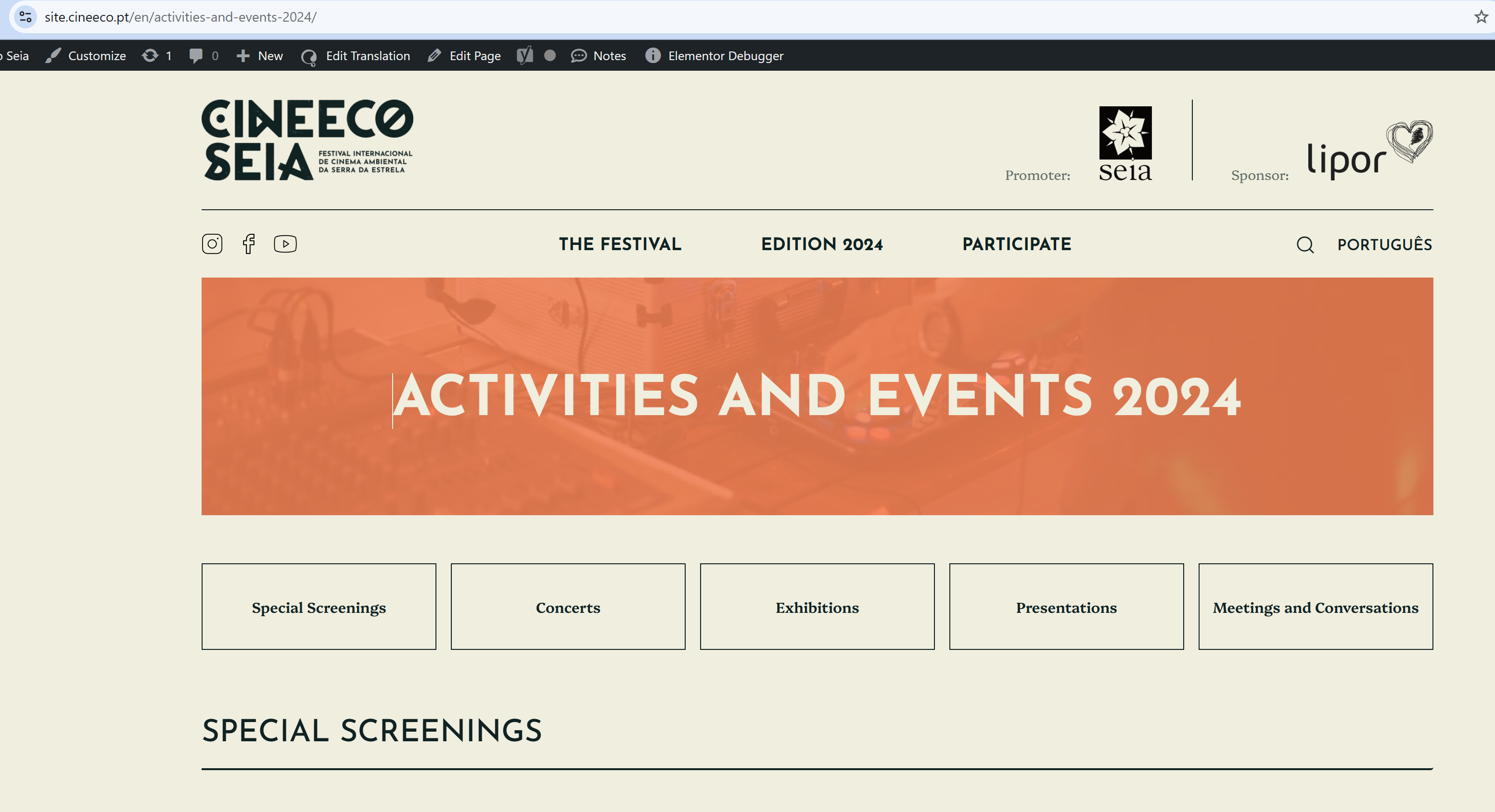Open the comments bubble icon
Viewport: 1495px width, 812px height.
click(196, 56)
